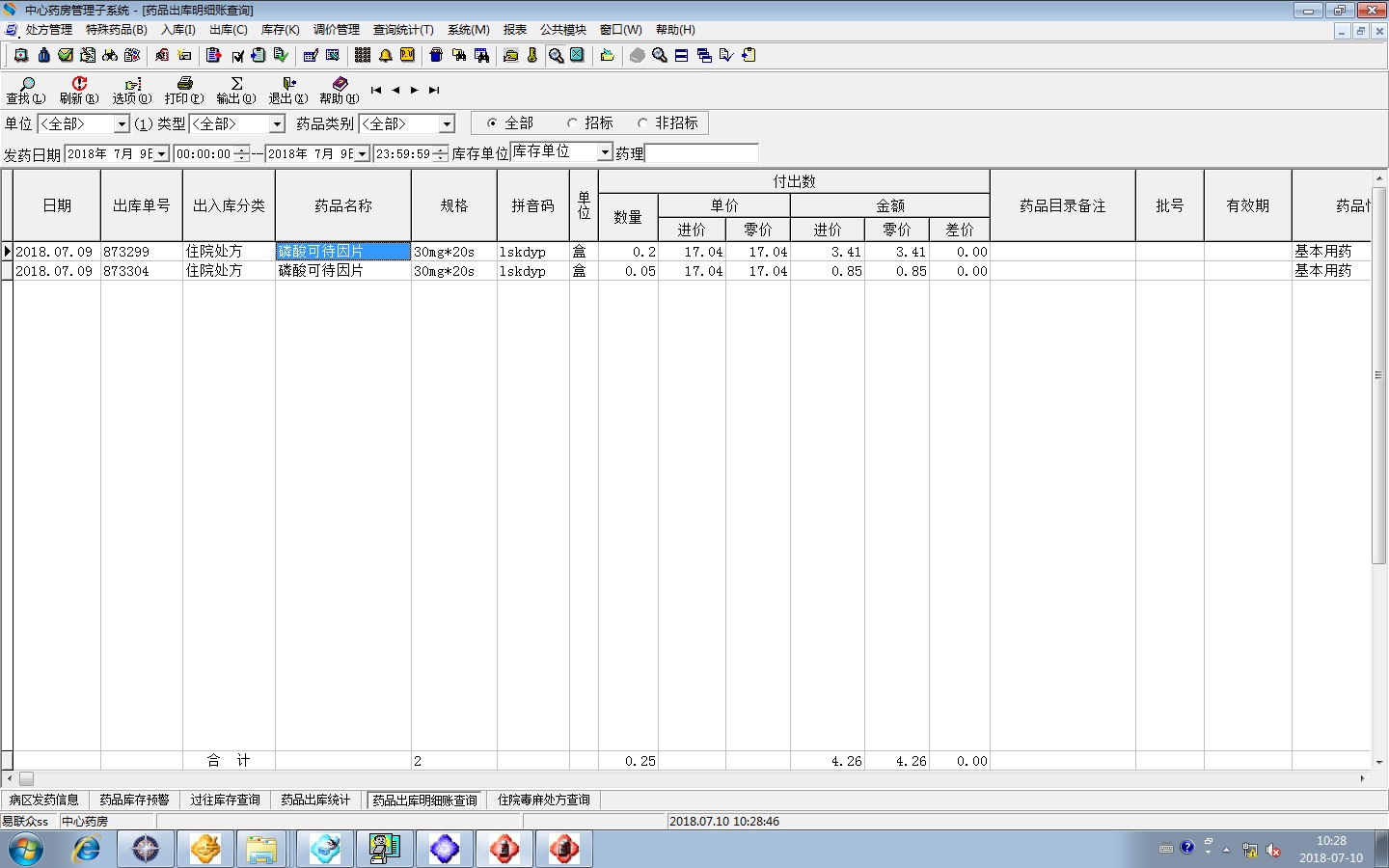Select the 全部 radio button
Image resolution: width=1389 pixels, height=868 pixels.
[492, 123]
